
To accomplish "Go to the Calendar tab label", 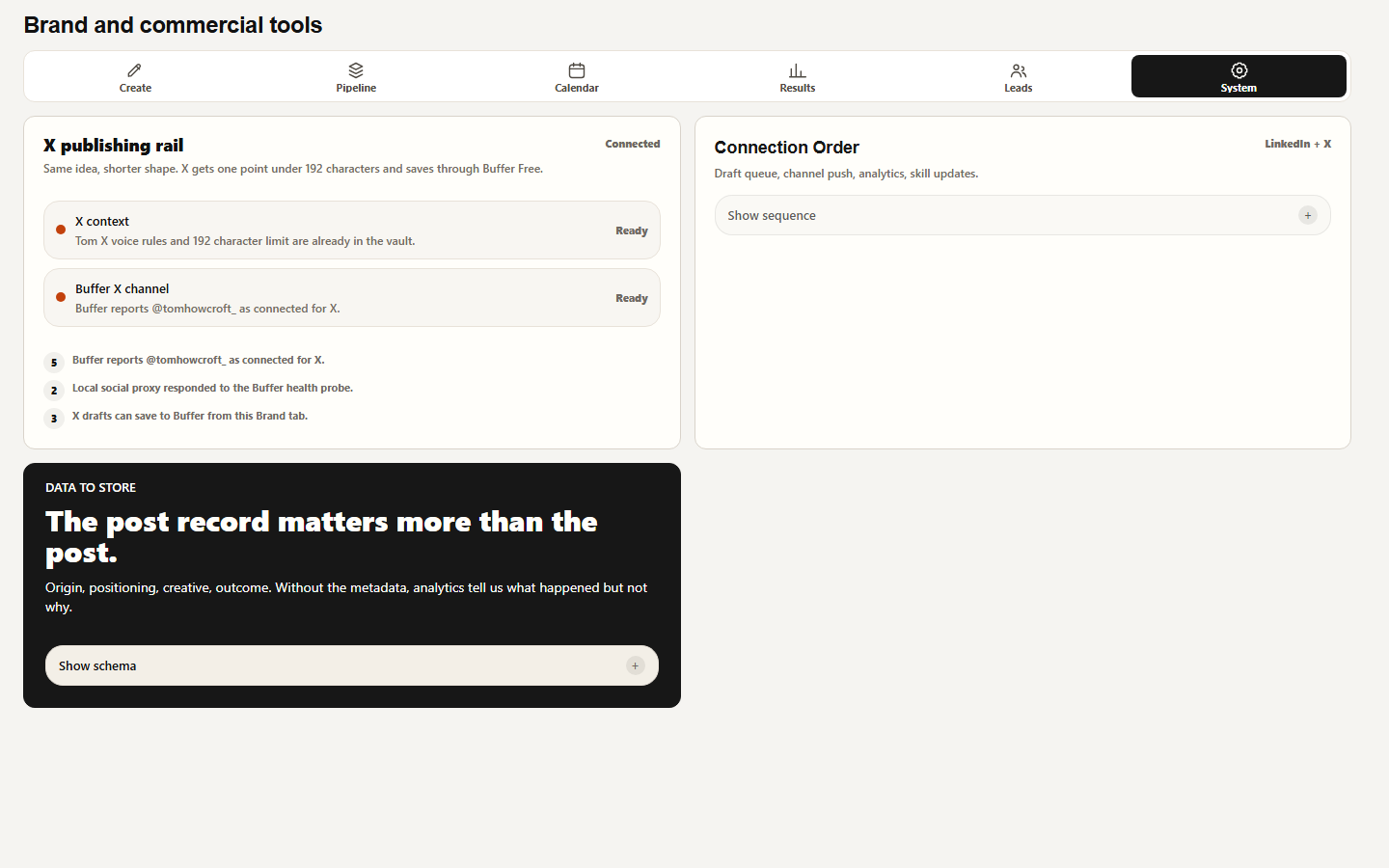I will [577, 88].
